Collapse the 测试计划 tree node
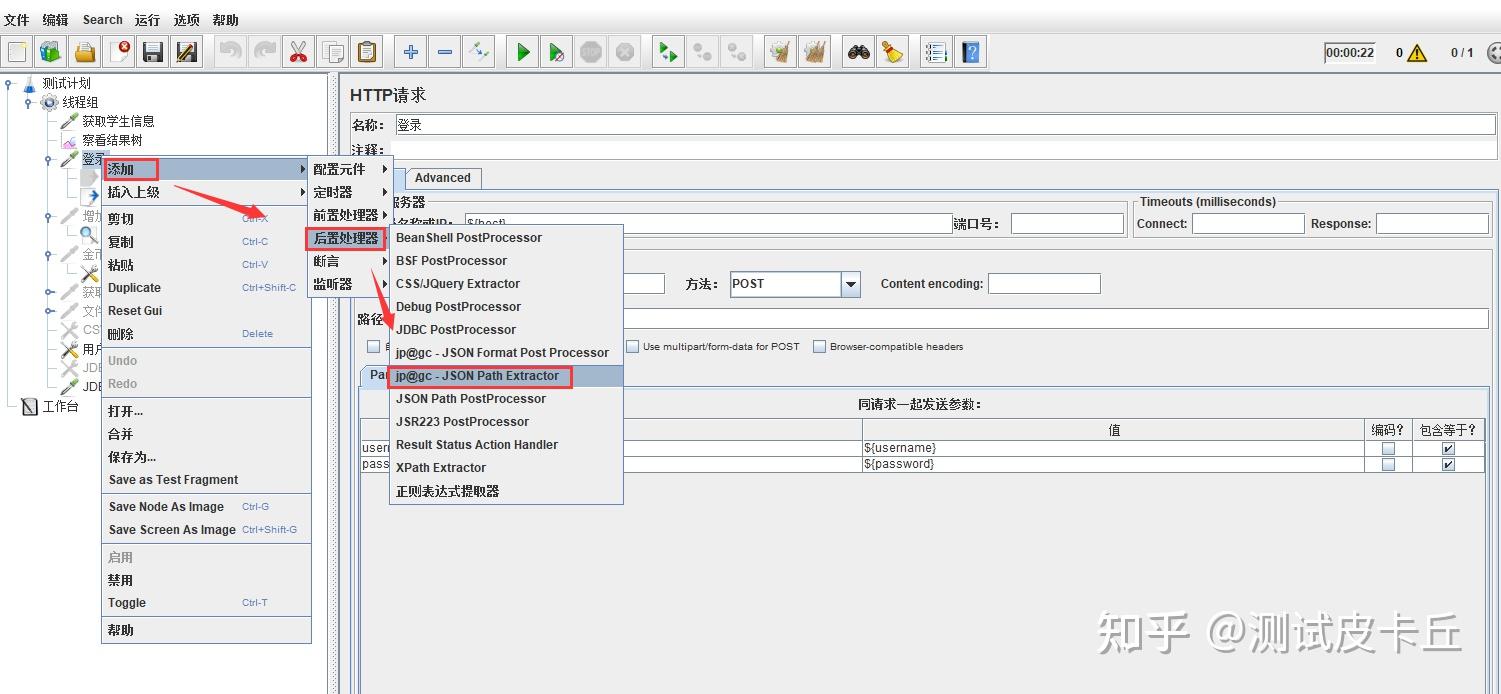The image size is (1501, 694). point(9,84)
